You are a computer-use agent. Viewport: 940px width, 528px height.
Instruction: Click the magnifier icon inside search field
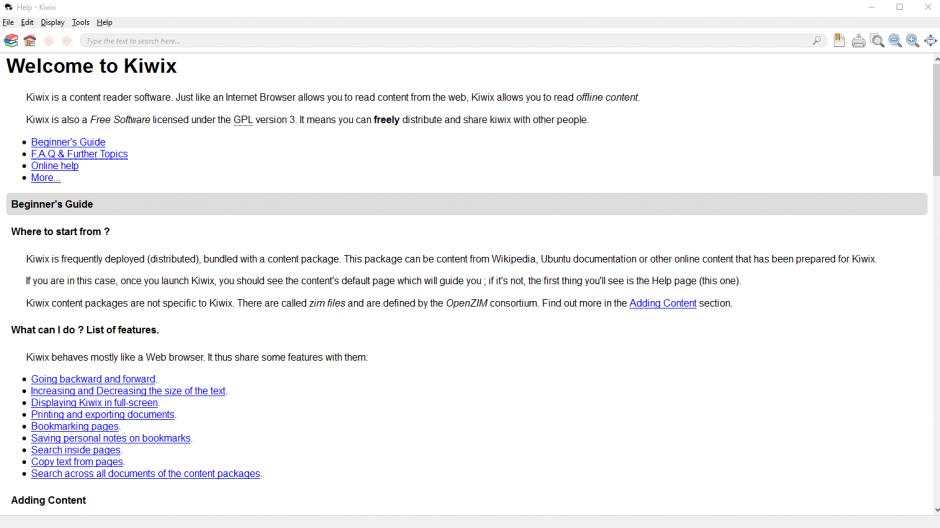tap(817, 41)
